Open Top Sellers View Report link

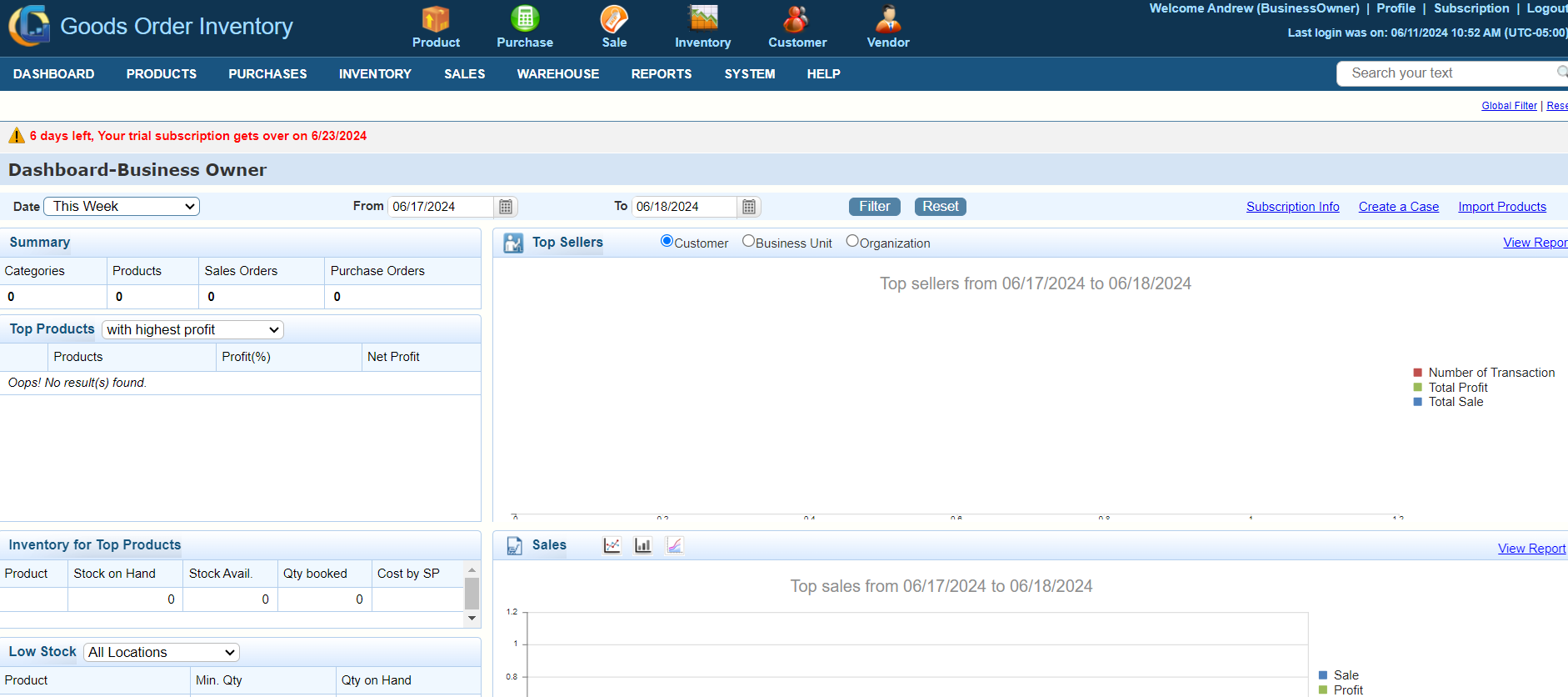point(1536,243)
